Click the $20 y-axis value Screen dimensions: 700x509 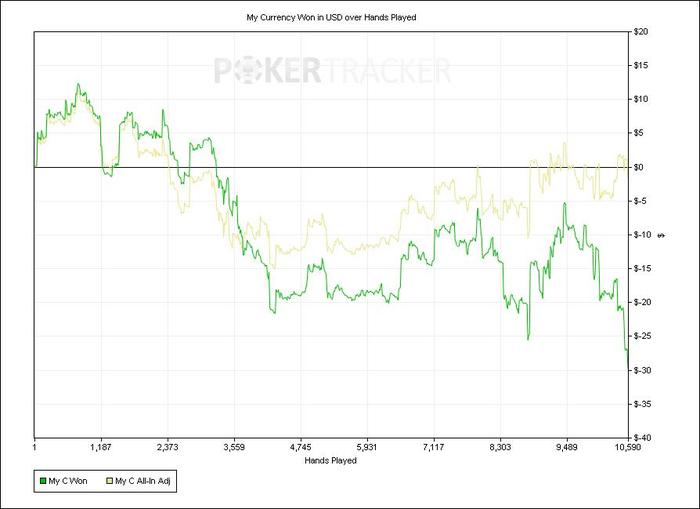coord(641,32)
